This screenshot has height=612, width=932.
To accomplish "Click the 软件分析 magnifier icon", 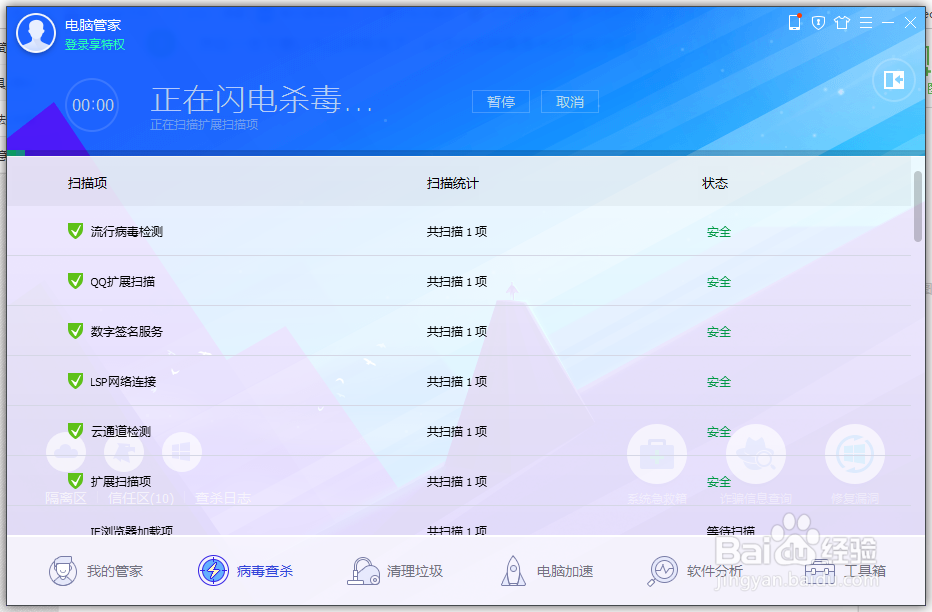I will point(662,571).
